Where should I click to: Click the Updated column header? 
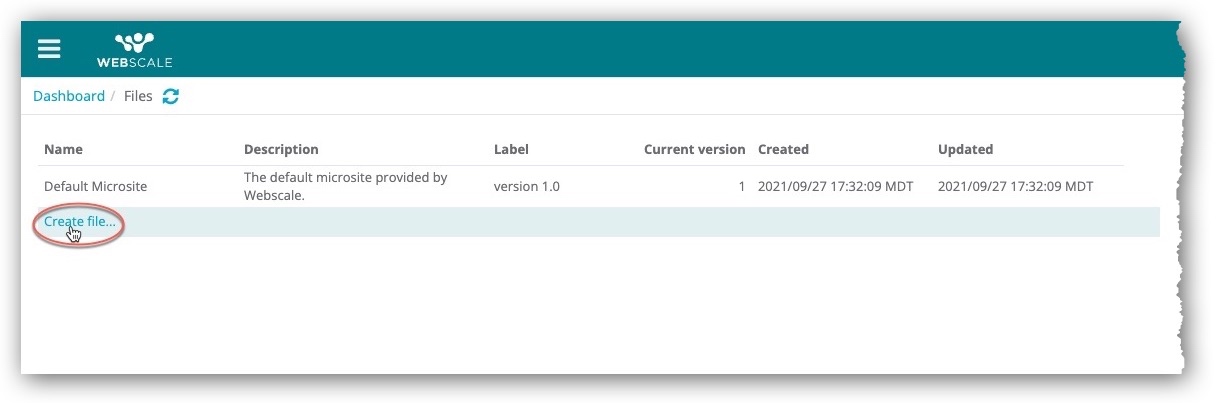coord(965,149)
